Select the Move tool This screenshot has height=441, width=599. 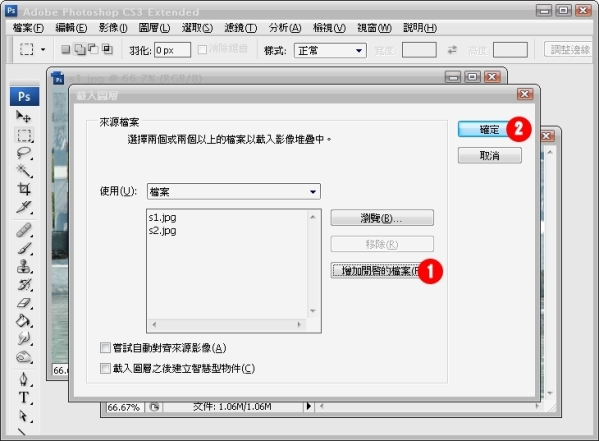pyautogui.click(x=24, y=116)
